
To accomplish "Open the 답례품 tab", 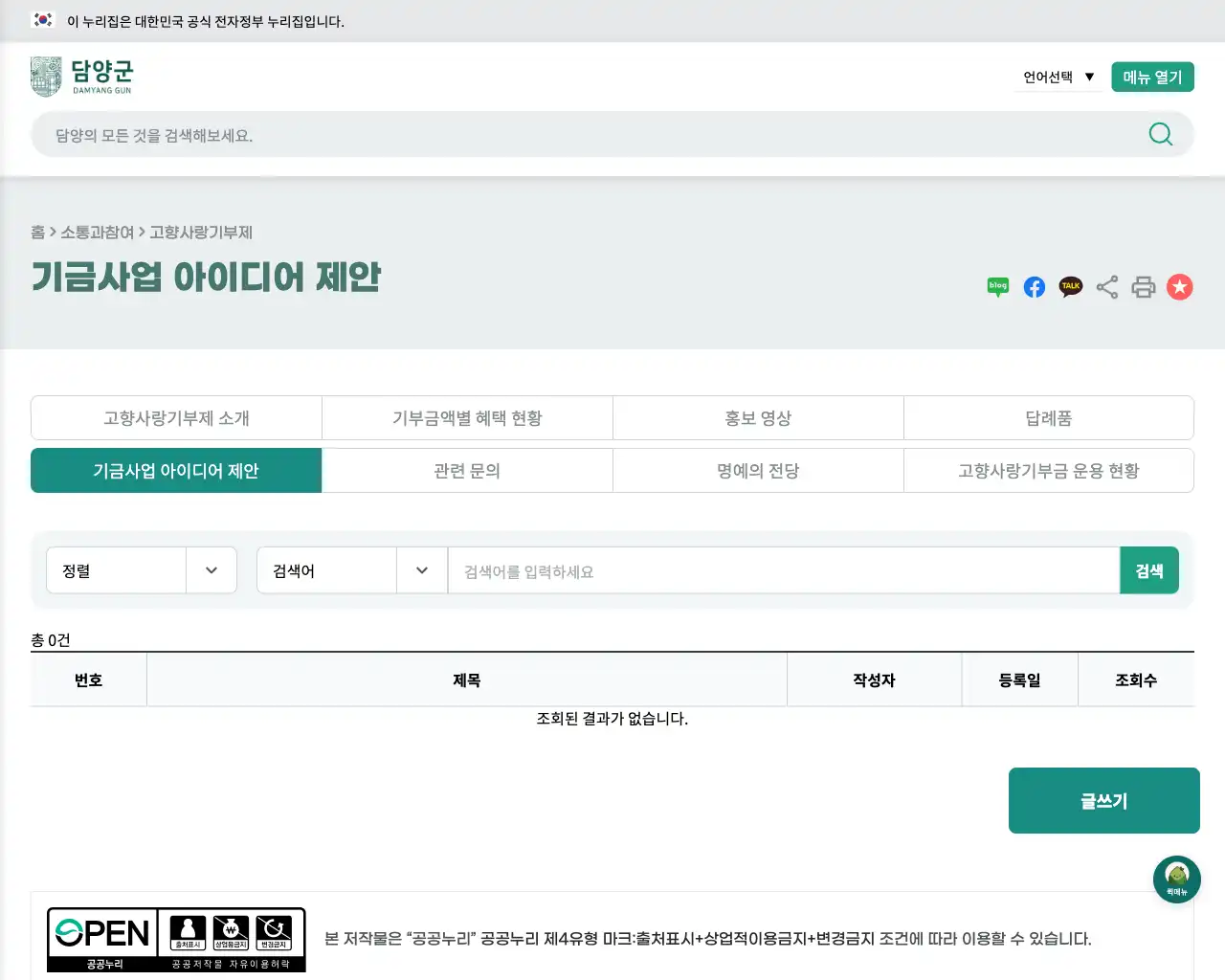I will tap(1048, 417).
